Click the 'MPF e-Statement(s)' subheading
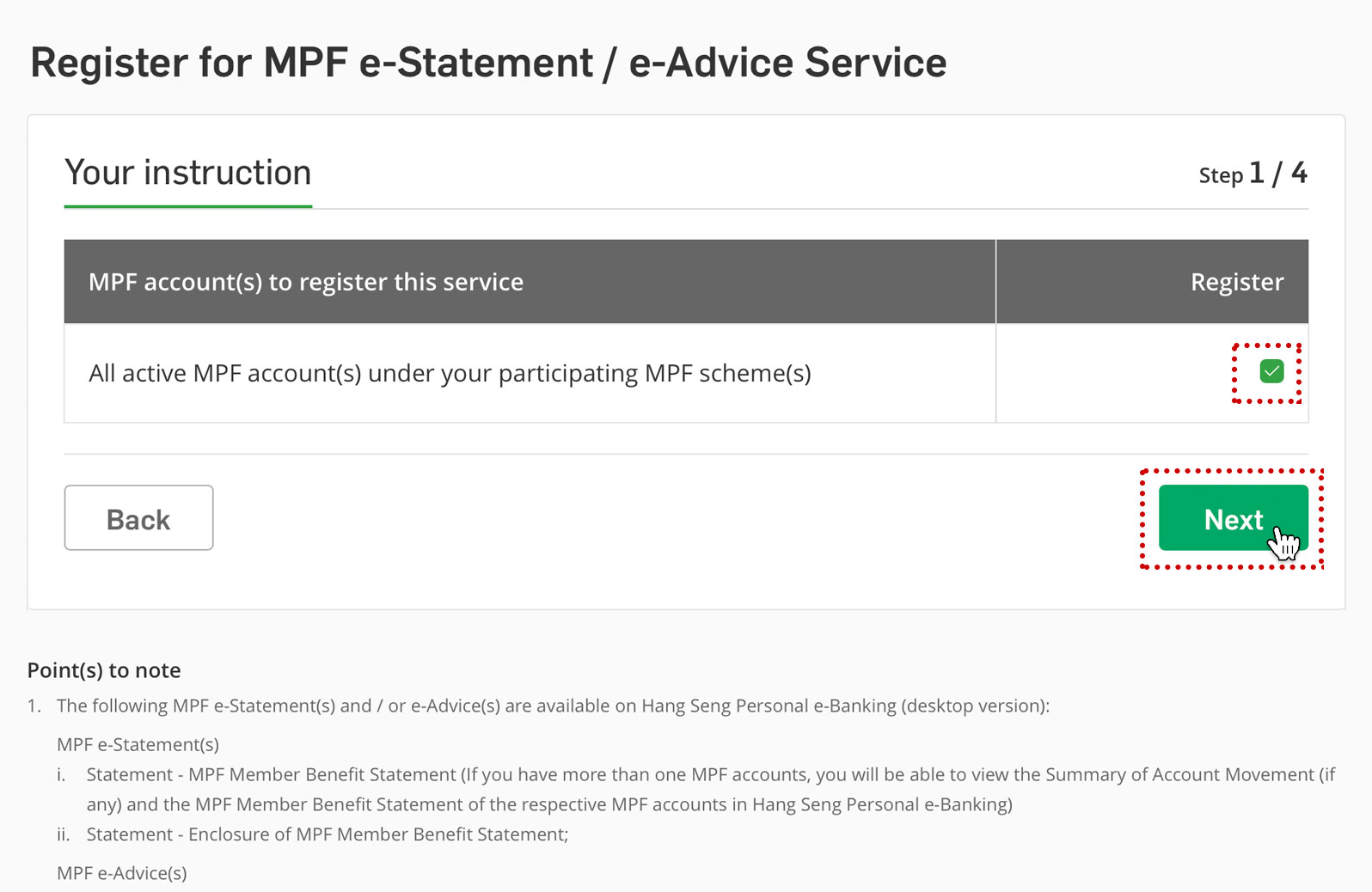This screenshot has height=892, width=1372. pos(138,744)
